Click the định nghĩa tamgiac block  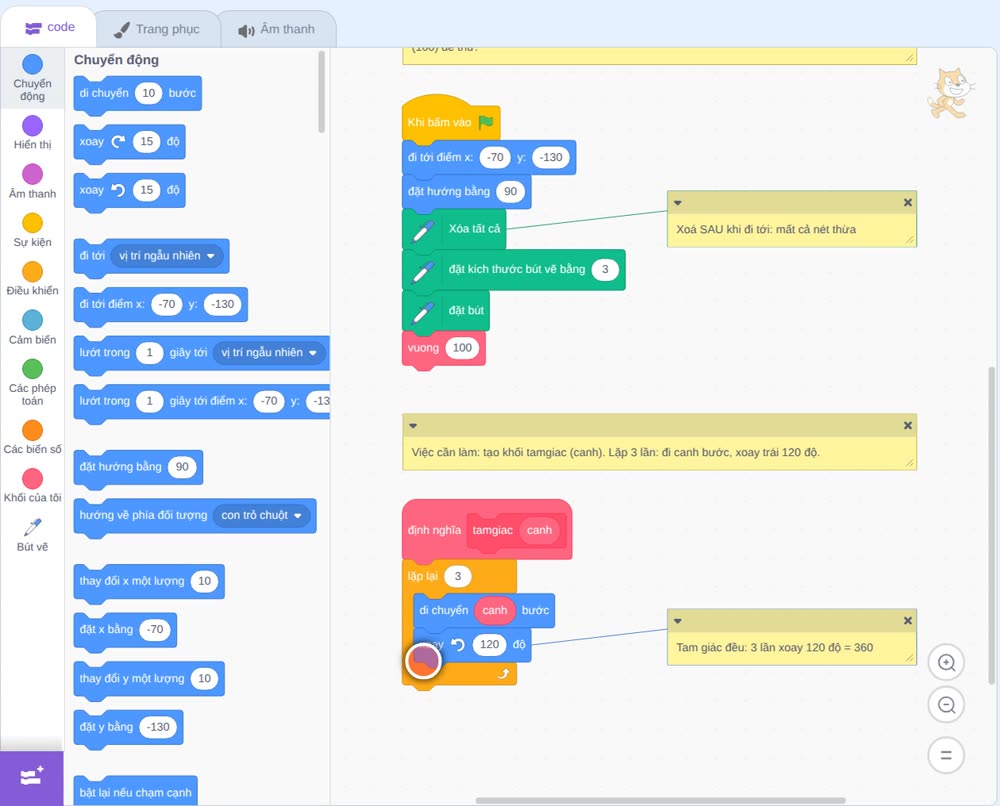click(487, 529)
